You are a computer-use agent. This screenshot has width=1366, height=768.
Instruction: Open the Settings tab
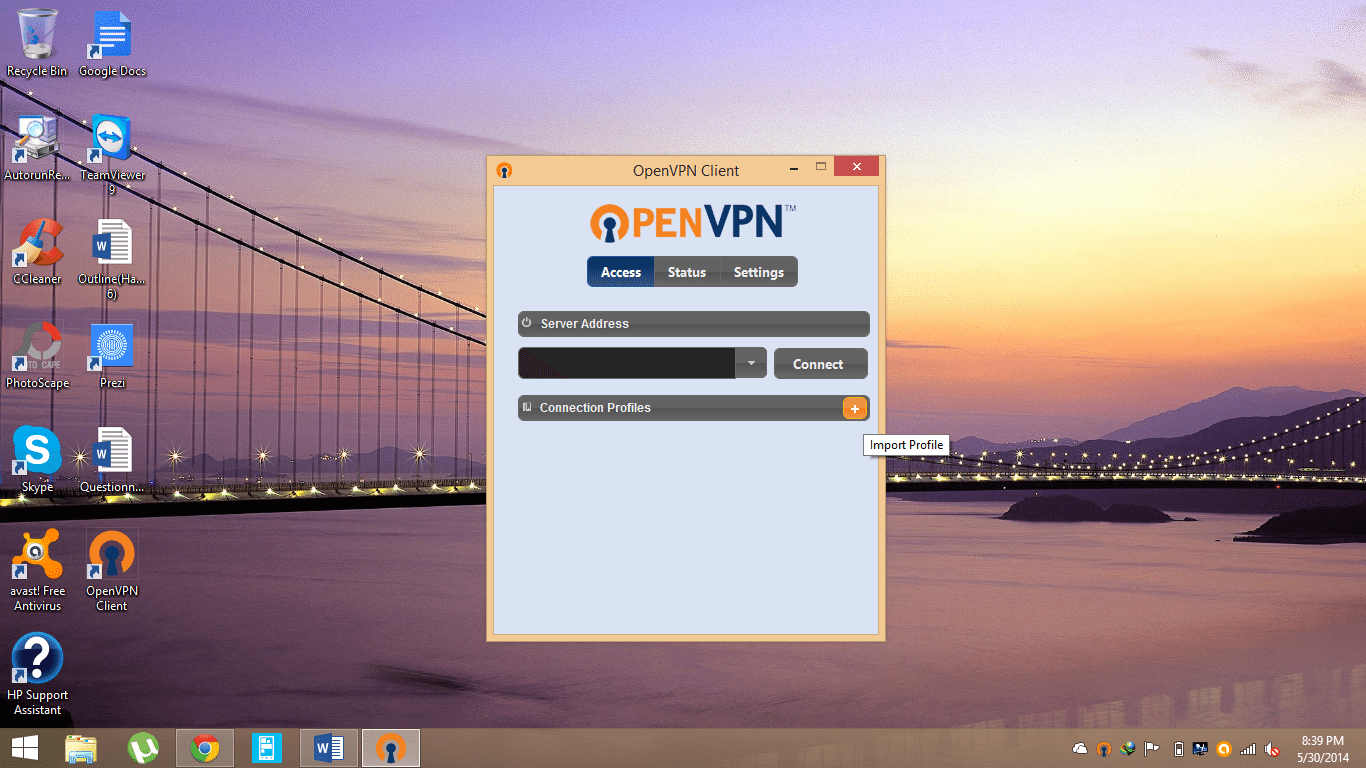click(758, 272)
